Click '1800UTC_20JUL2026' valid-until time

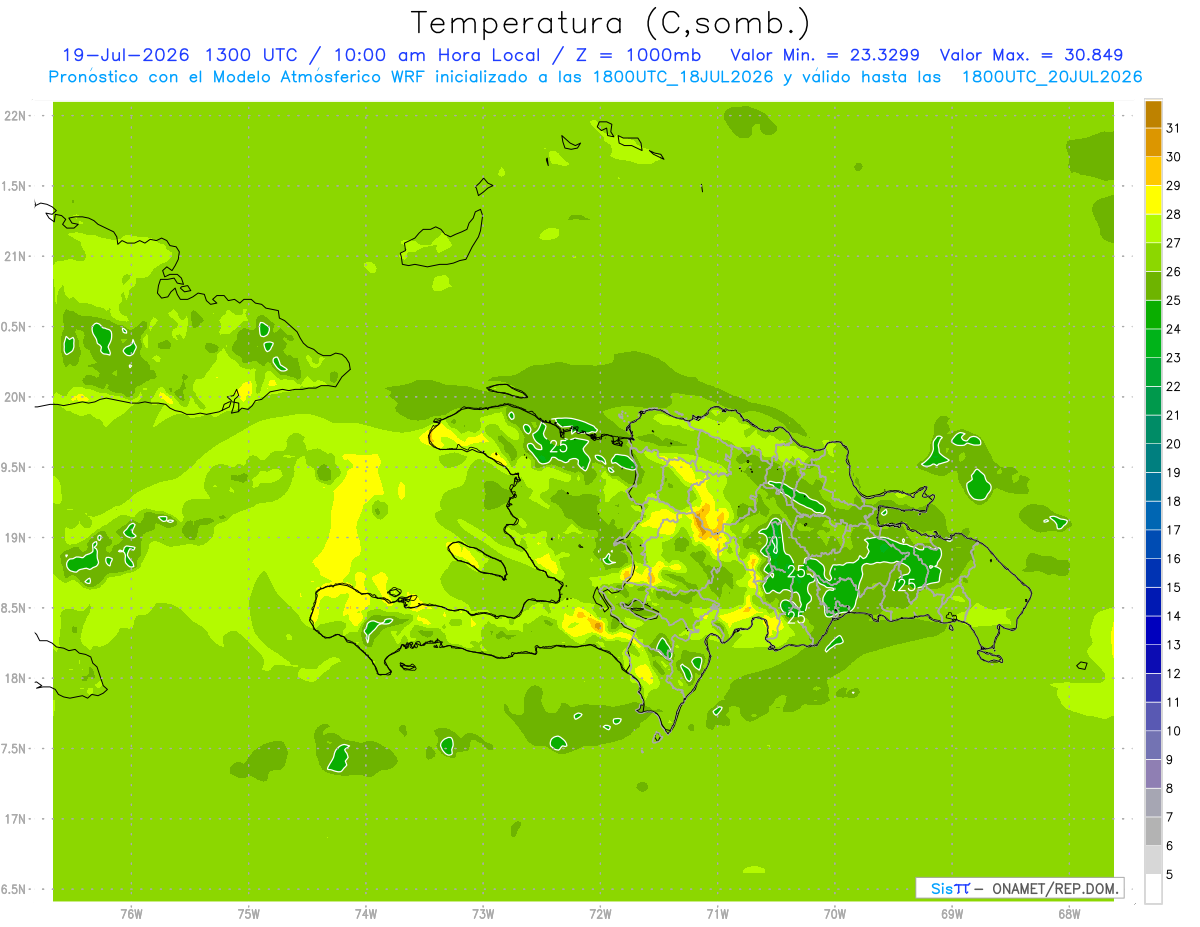[1052, 77]
